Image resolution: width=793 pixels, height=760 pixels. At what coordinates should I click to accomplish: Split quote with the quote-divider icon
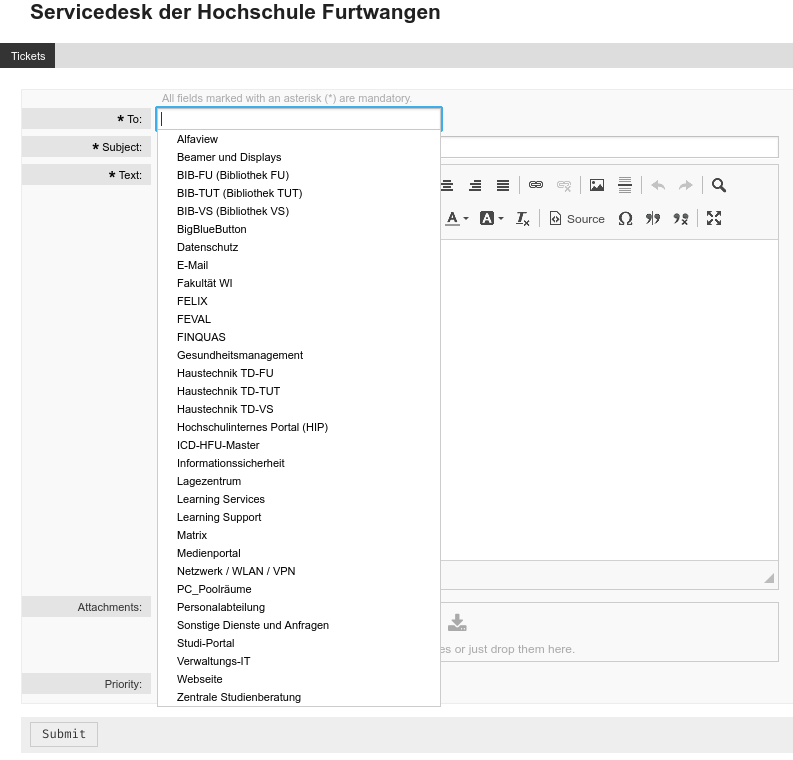[653, 218]
